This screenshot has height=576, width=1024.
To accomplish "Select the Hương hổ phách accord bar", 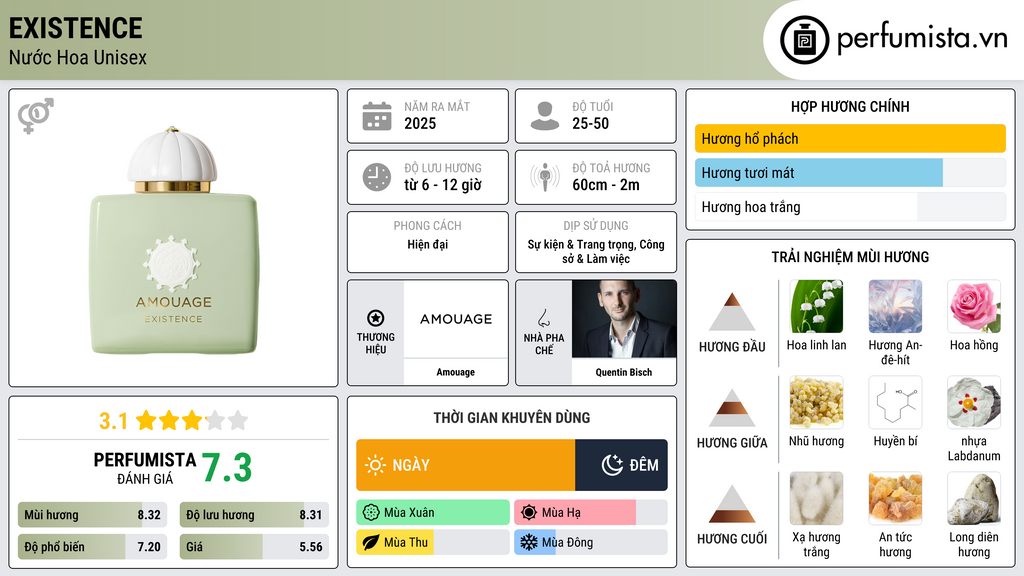I will [x=850, y=138].
